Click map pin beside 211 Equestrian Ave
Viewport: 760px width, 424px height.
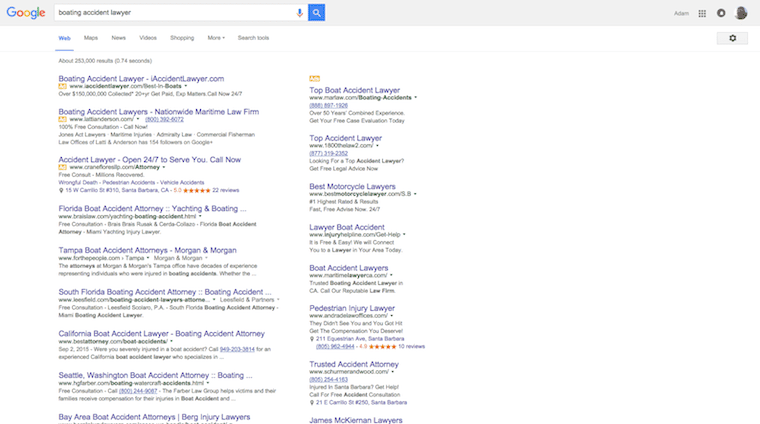coord(312,339)
